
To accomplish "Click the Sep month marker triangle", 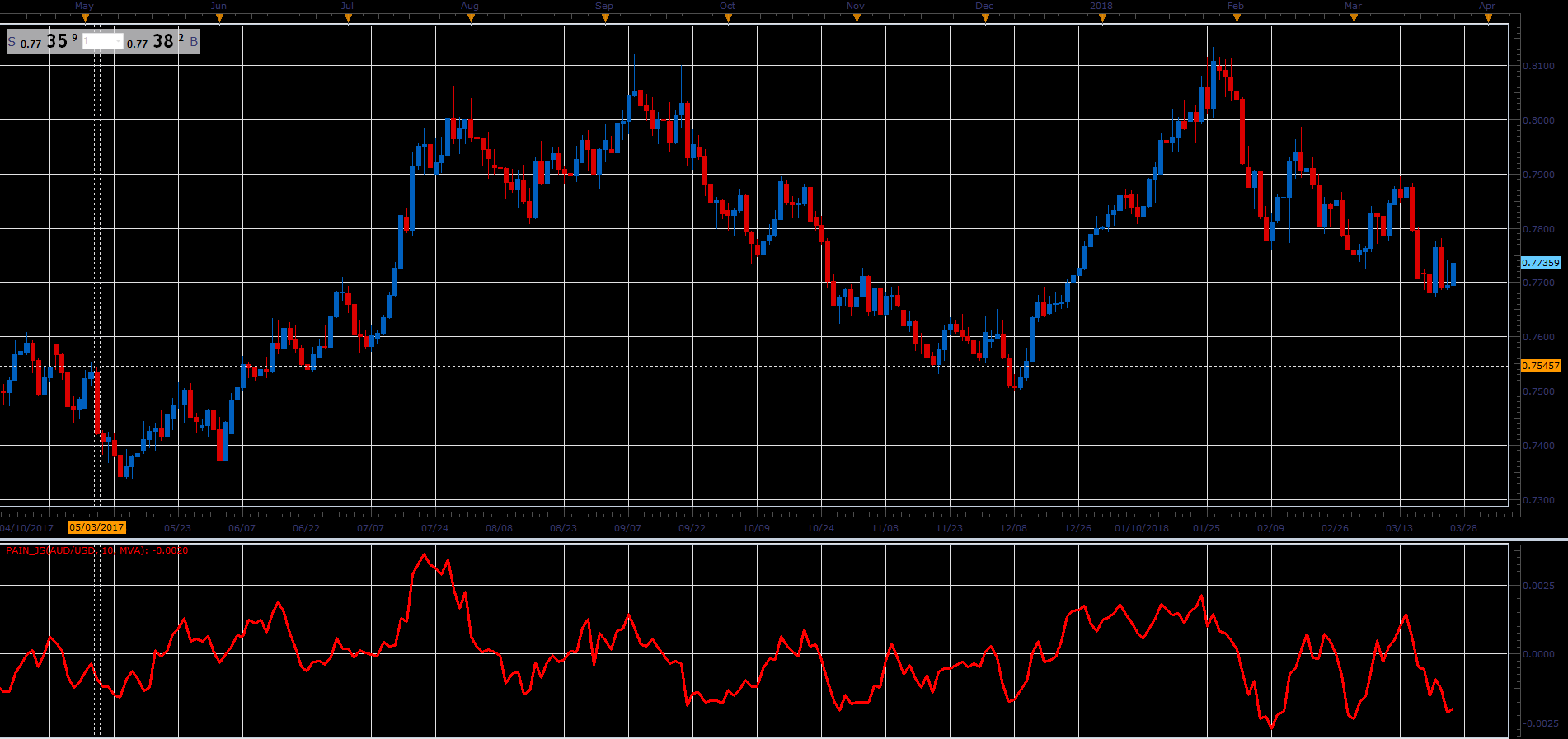I will 605,18.
